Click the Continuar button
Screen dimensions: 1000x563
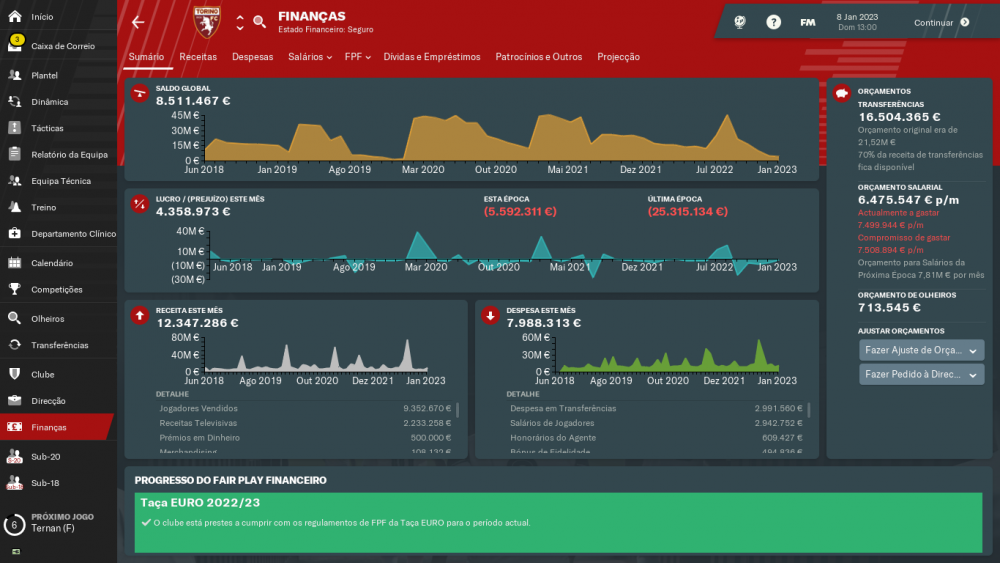click(941, 22)
